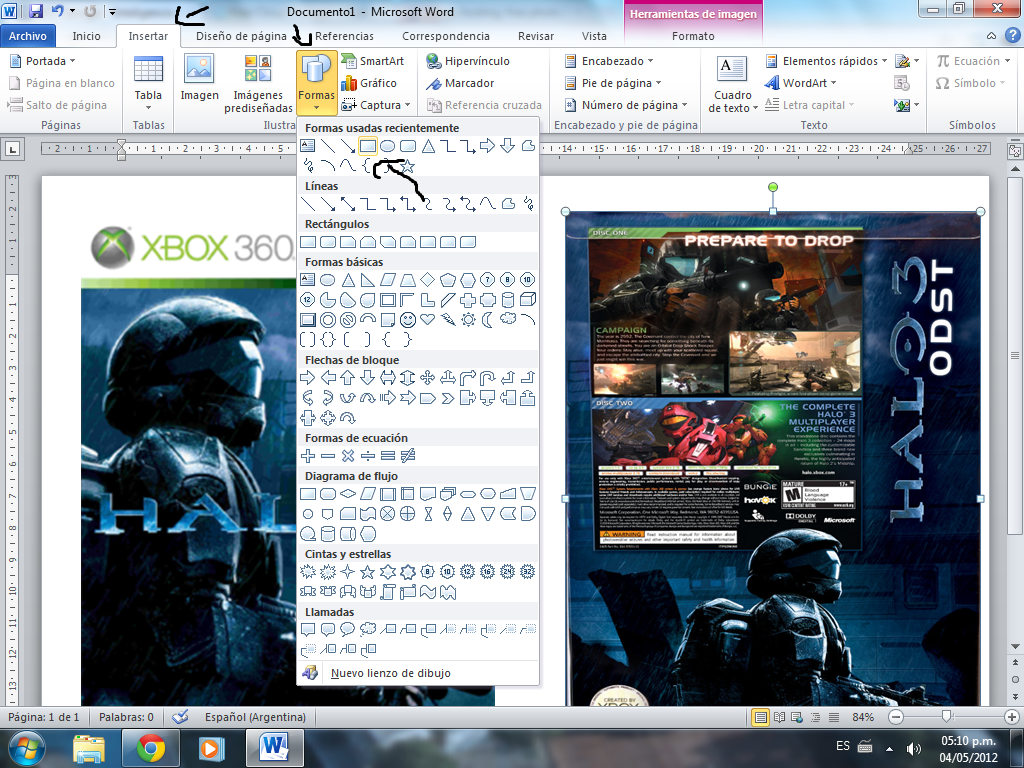Choose the heart shape in Formas básicas
The image size is (1024, 768).
pyautogui.click(x=428, y=320)
